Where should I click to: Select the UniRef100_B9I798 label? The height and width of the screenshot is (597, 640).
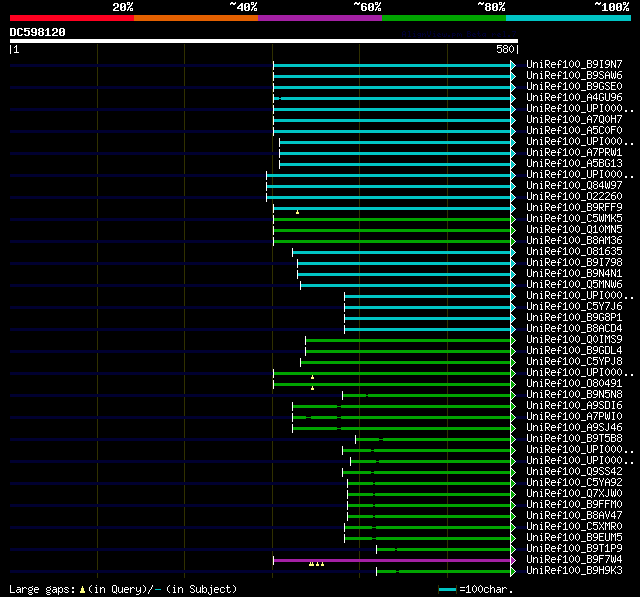pos(574,263)
